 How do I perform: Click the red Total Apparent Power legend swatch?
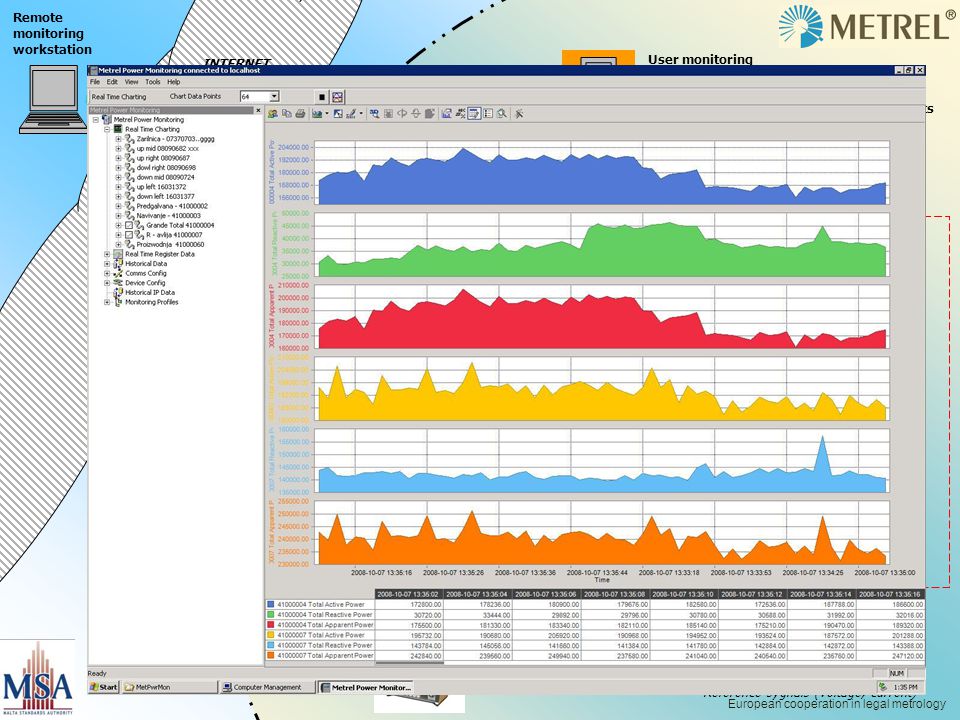click(x=271, y=625)
